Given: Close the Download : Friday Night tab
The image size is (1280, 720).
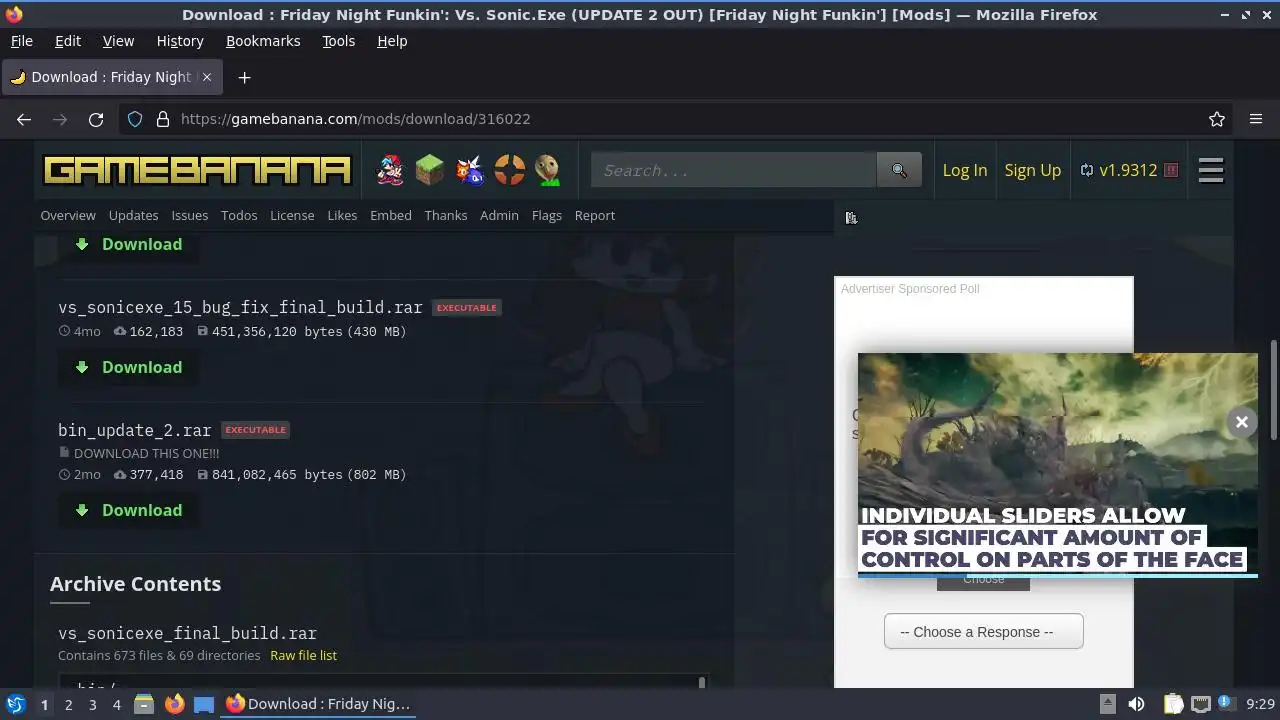Looking at the screenshot, I should 205,77.
